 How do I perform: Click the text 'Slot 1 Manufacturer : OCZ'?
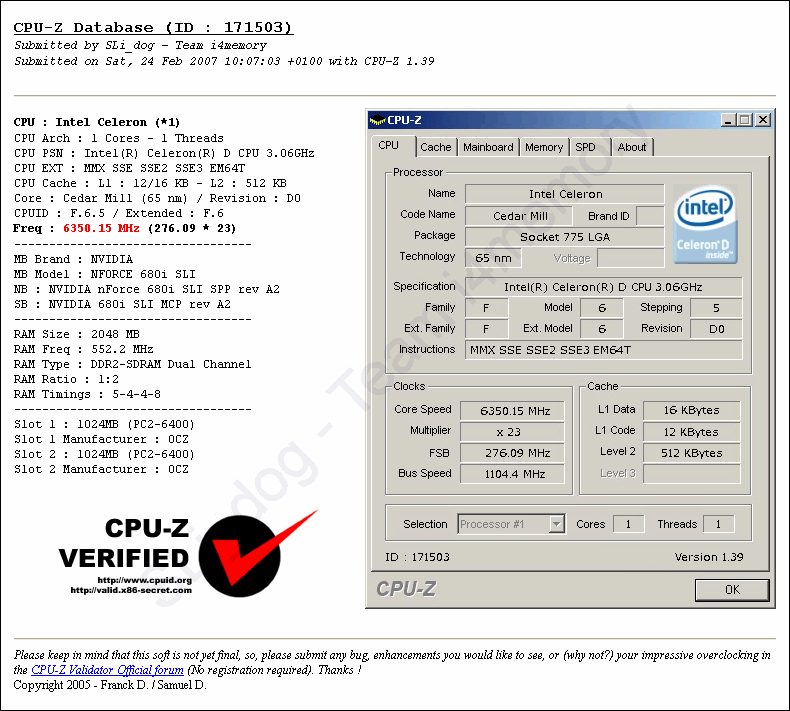coord(101,439)
